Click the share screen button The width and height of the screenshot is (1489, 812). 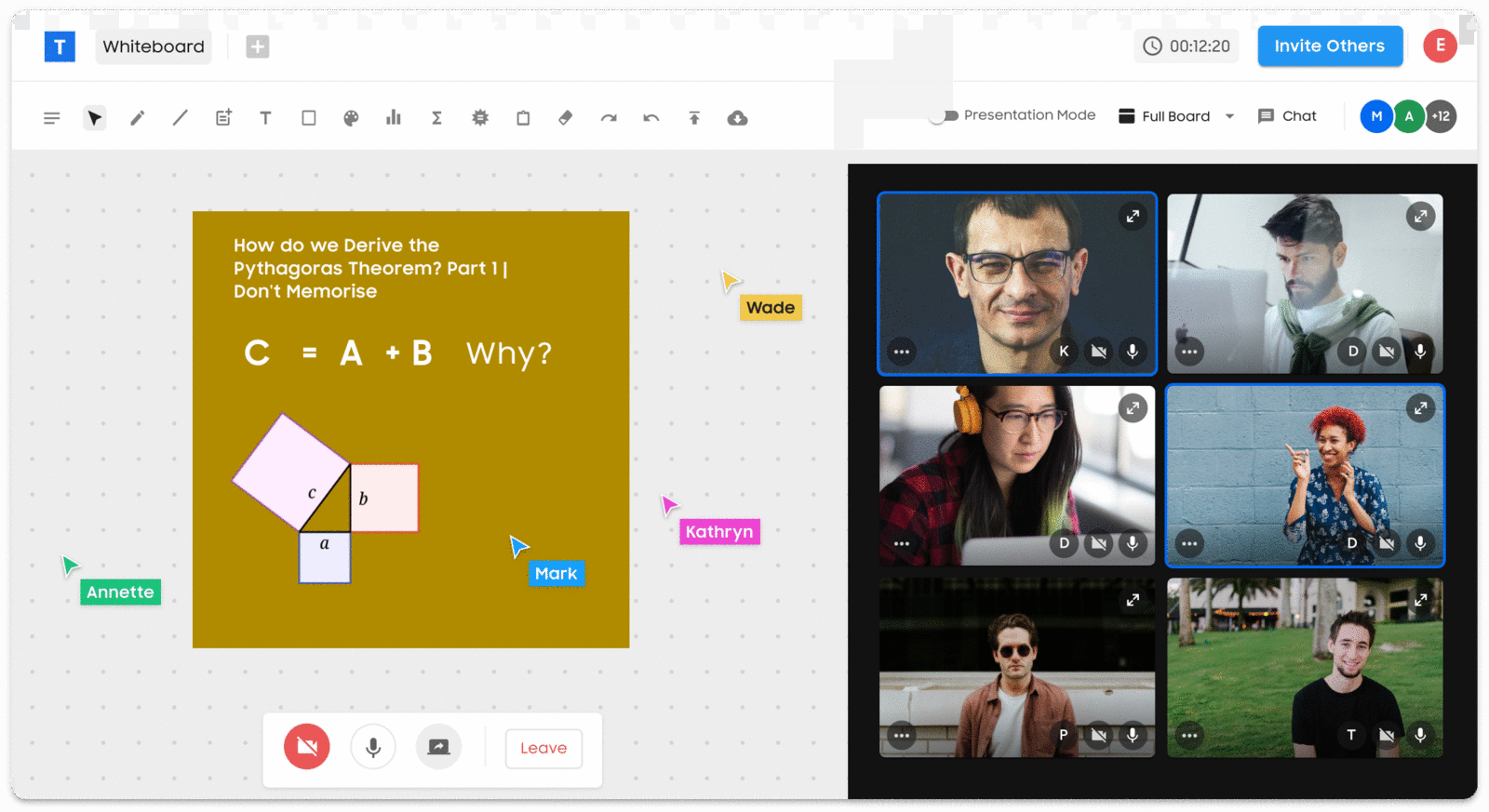click(438, 747)
